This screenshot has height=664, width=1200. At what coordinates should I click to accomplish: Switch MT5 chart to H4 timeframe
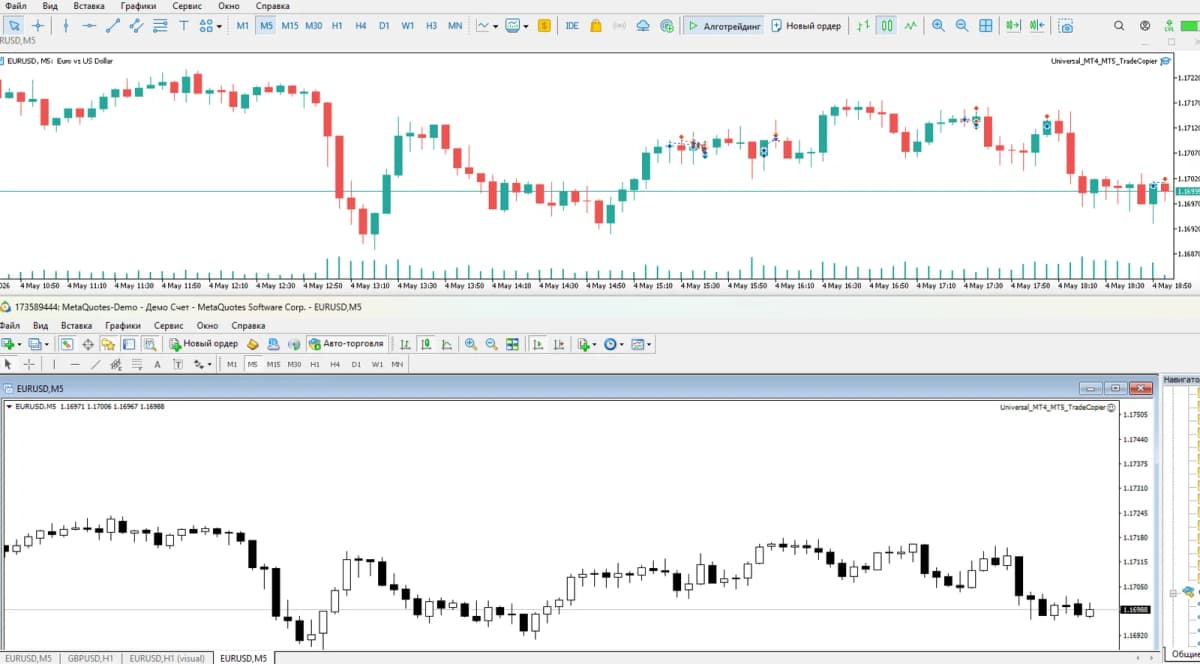pyautogui.click(x=361, y=25)
